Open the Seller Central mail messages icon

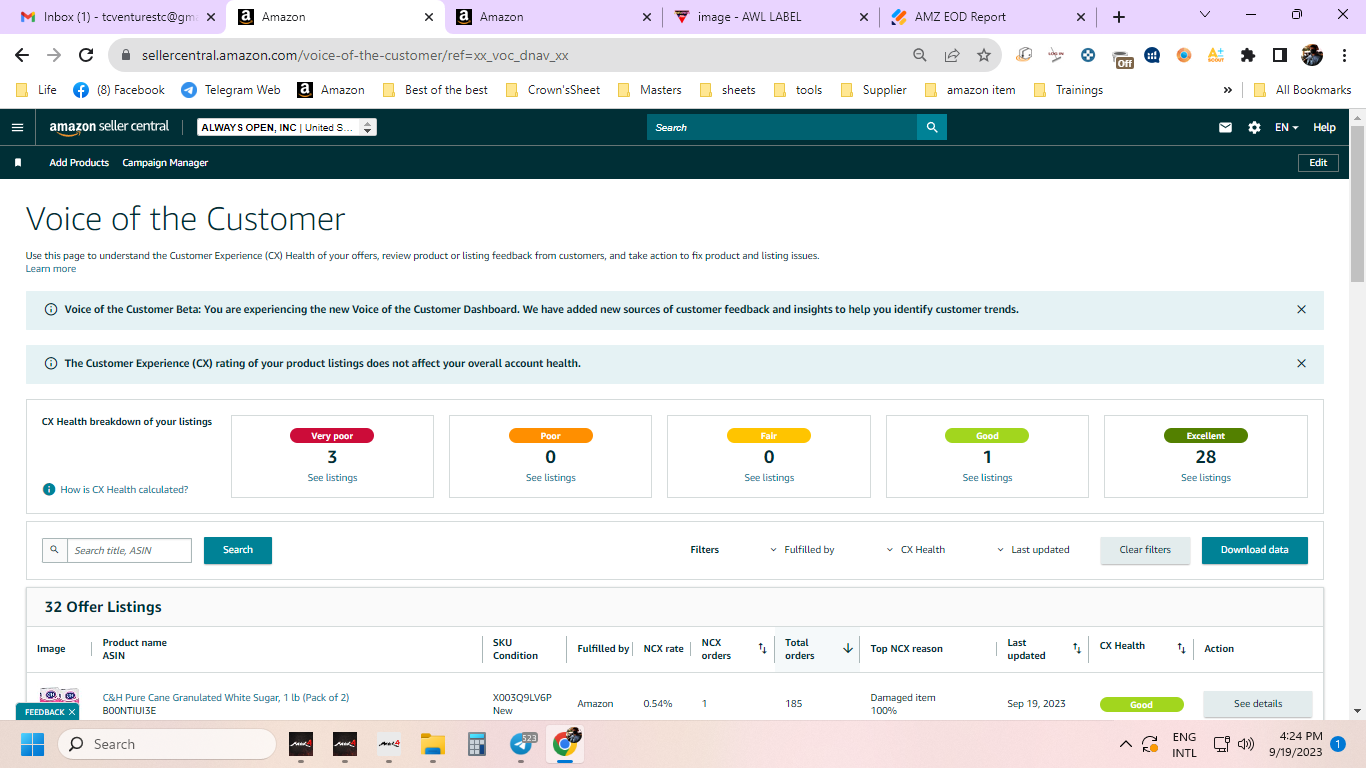[1225, 128]
